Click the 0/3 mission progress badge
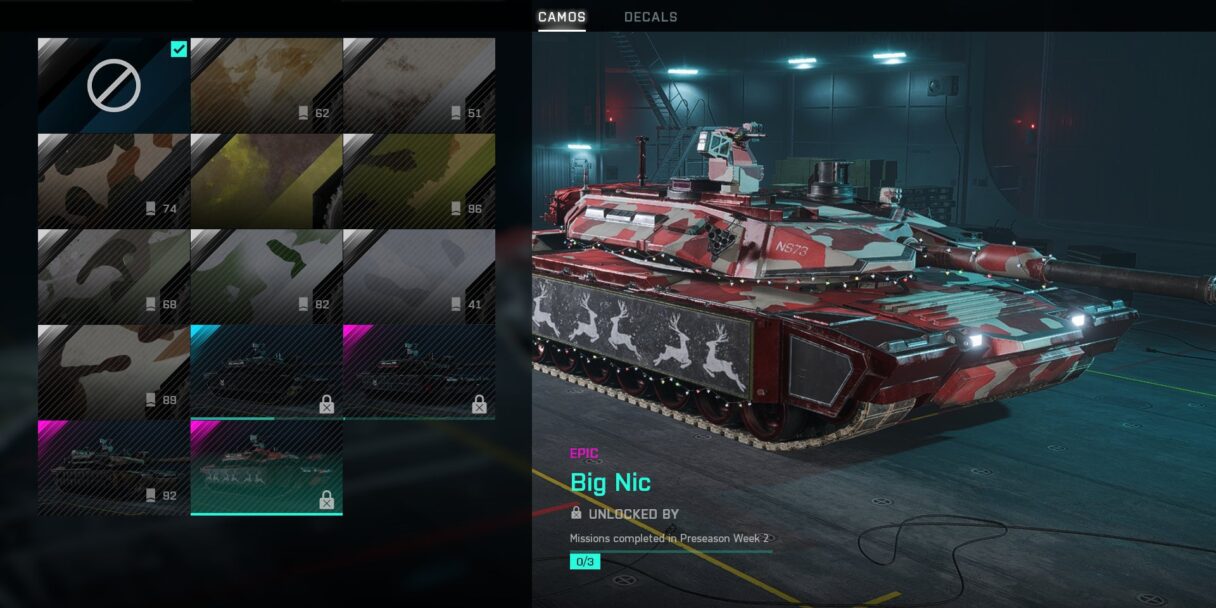Viewport: 1216px width, 608px height. tap(585, 562)
